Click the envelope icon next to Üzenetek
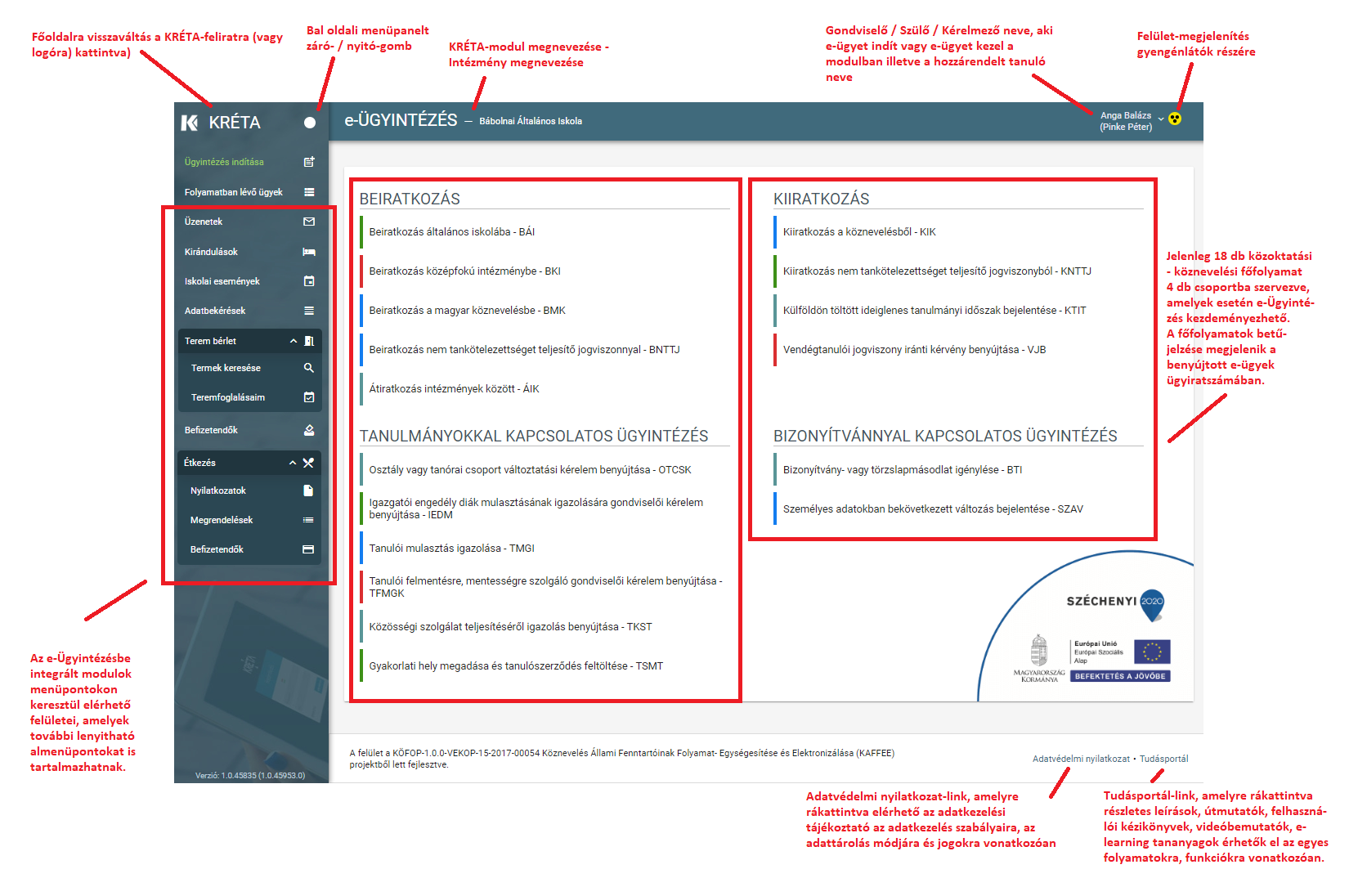 309,222
